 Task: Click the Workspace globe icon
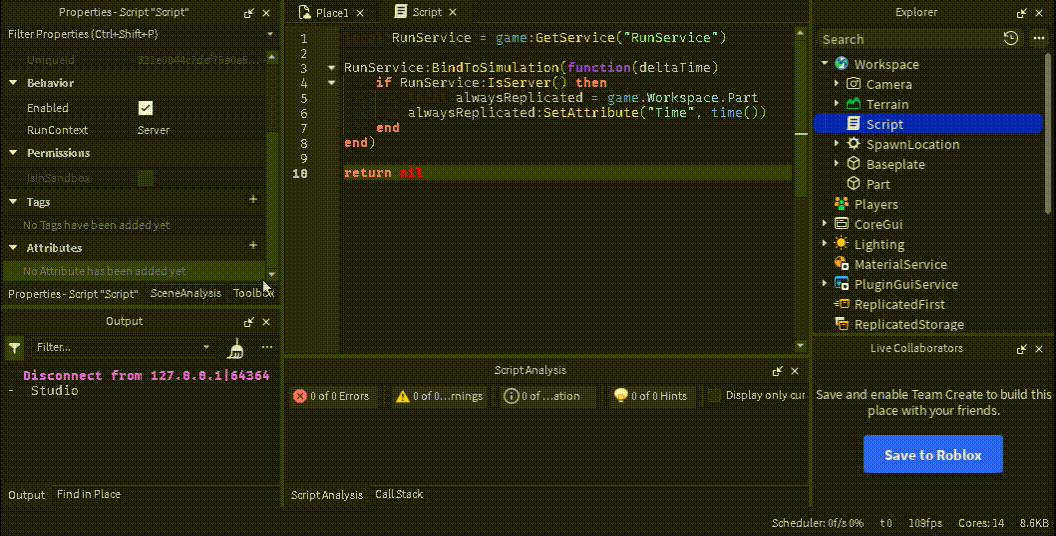point(841,63)
